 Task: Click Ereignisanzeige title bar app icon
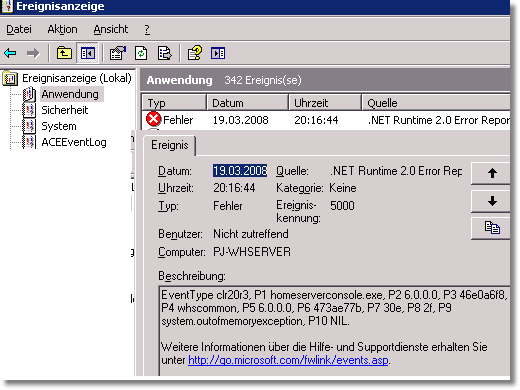click(7, 6)
